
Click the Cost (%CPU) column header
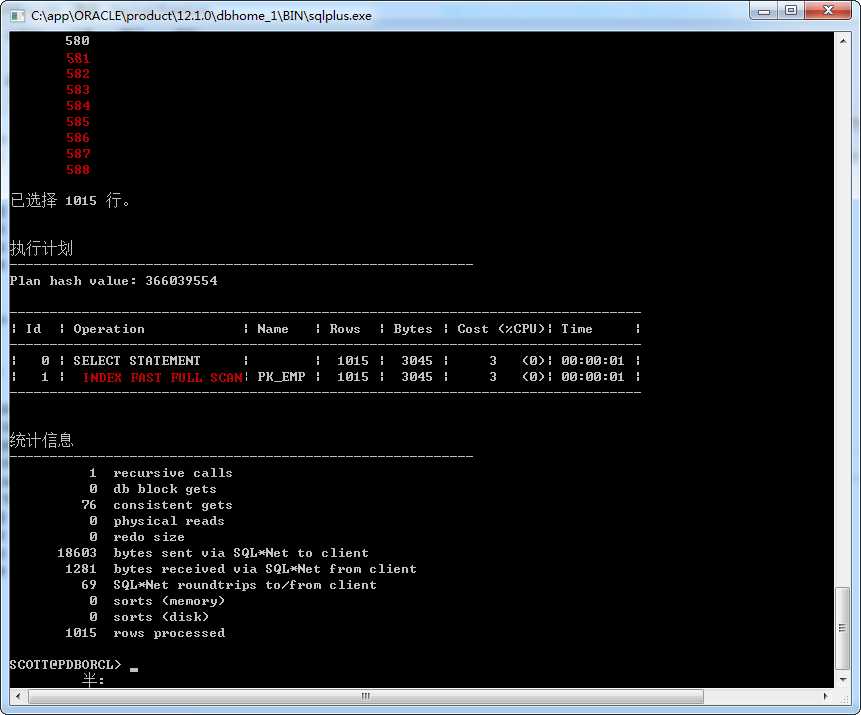click(x=501, y=329)
